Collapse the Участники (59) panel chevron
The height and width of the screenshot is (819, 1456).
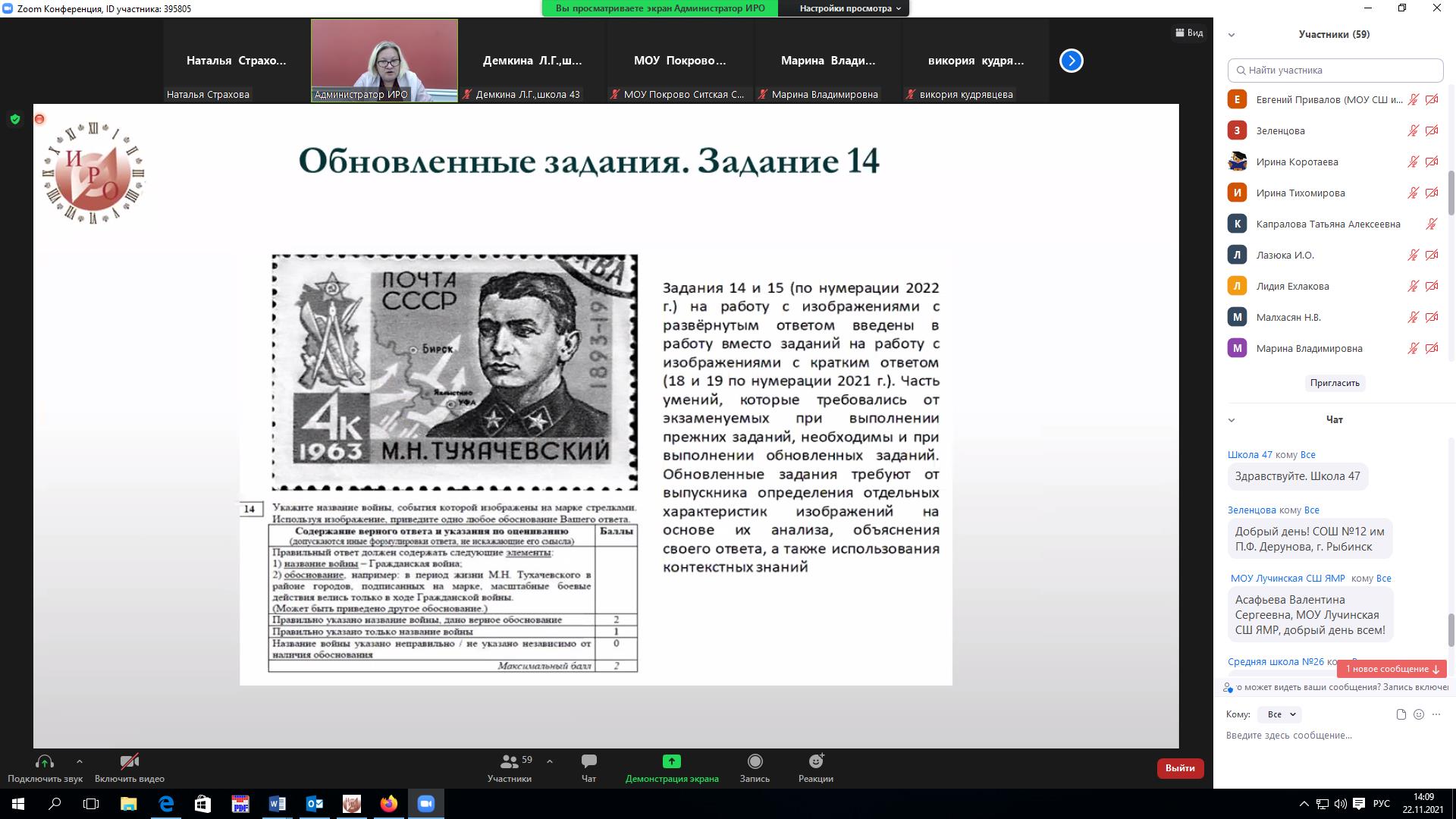(x=1232, y=35)
